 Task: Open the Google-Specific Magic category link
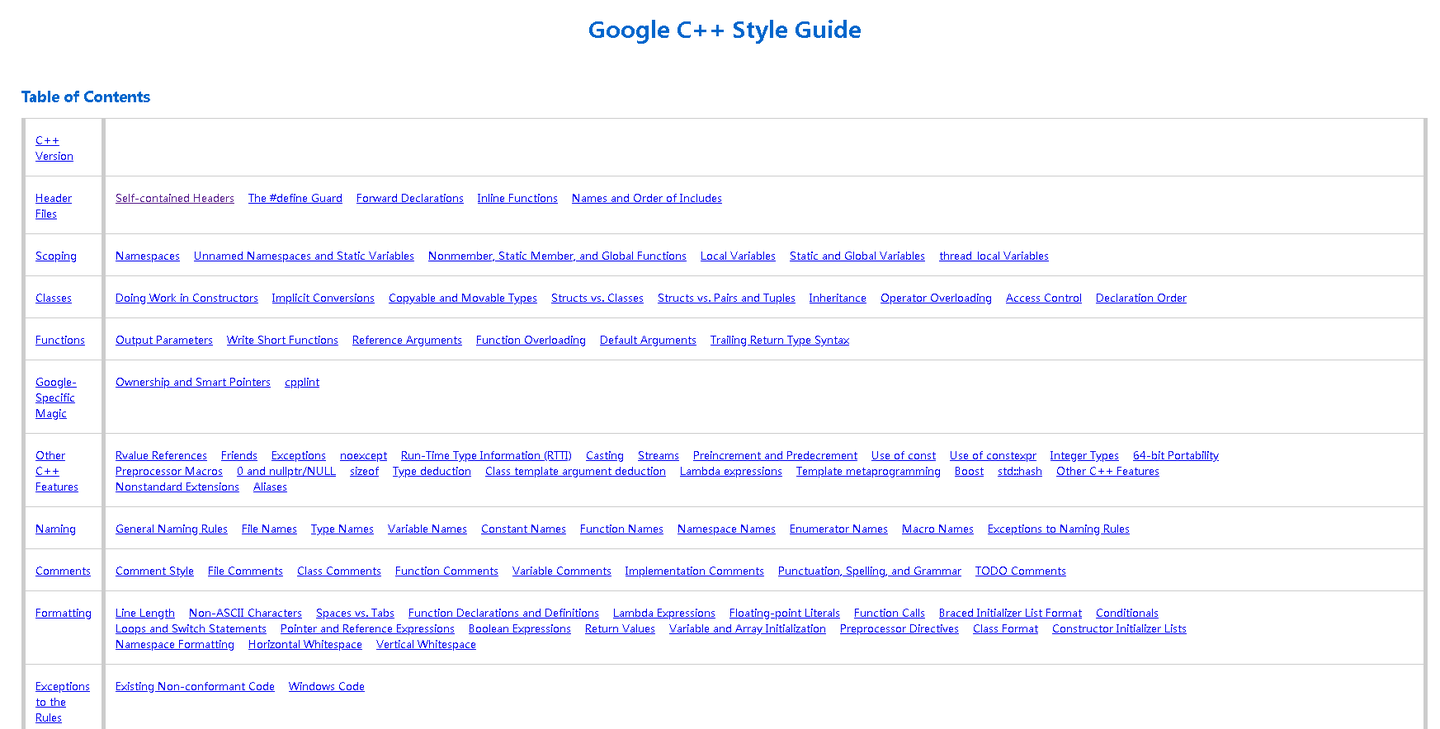click(x=56, y=398)
